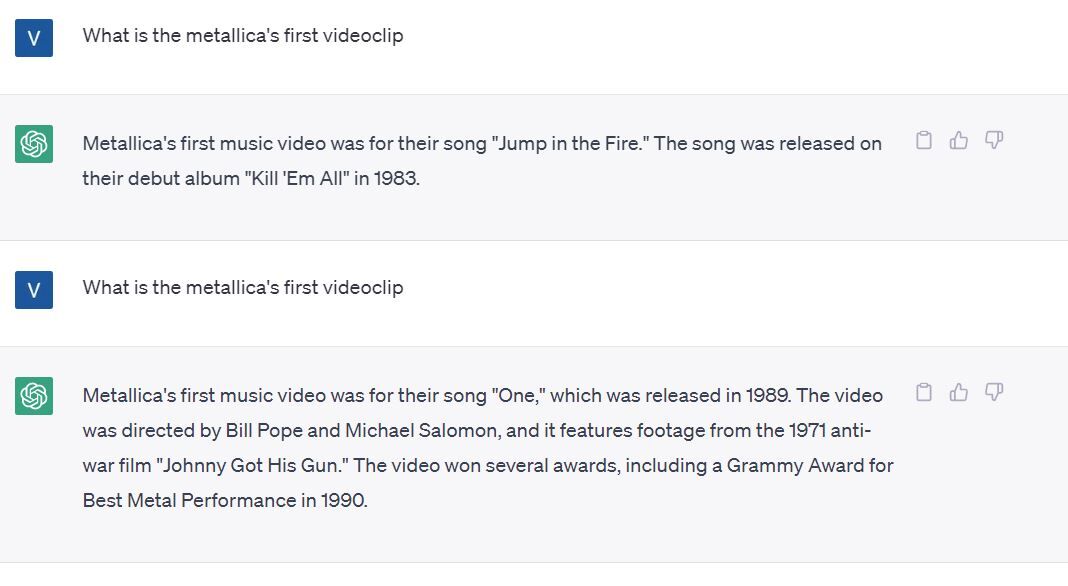Click "Best Metal Performance in 1990" text
The image size is (1068, 586).
point(225,501)
